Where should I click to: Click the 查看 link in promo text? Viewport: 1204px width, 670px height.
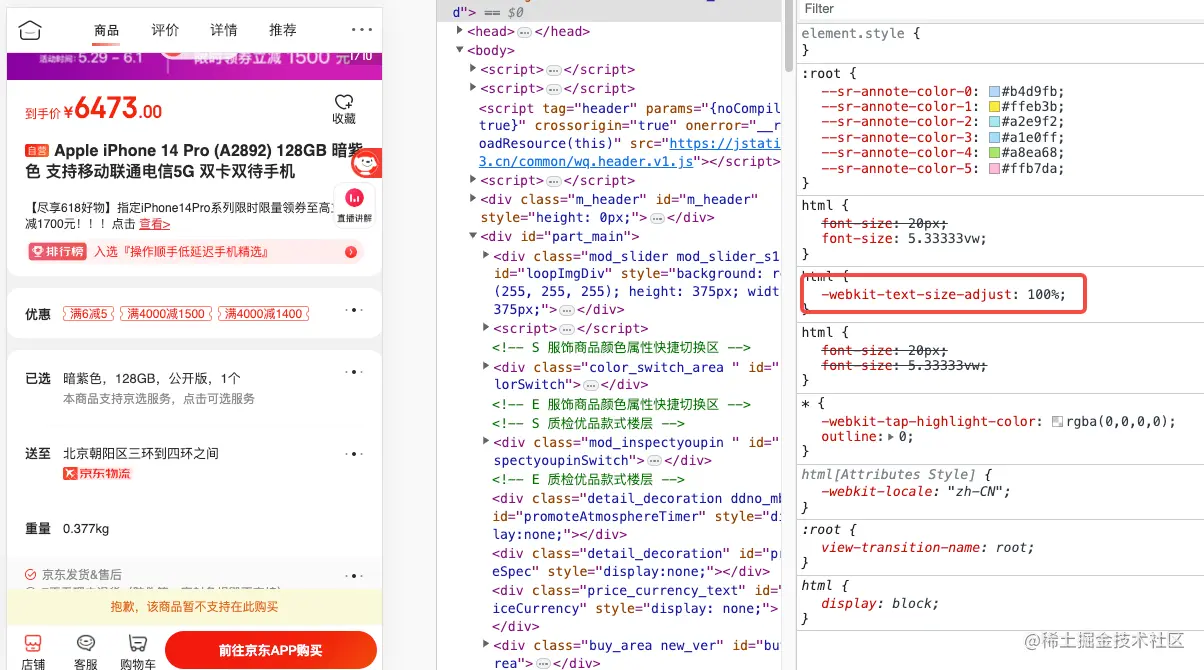[154, 224]
